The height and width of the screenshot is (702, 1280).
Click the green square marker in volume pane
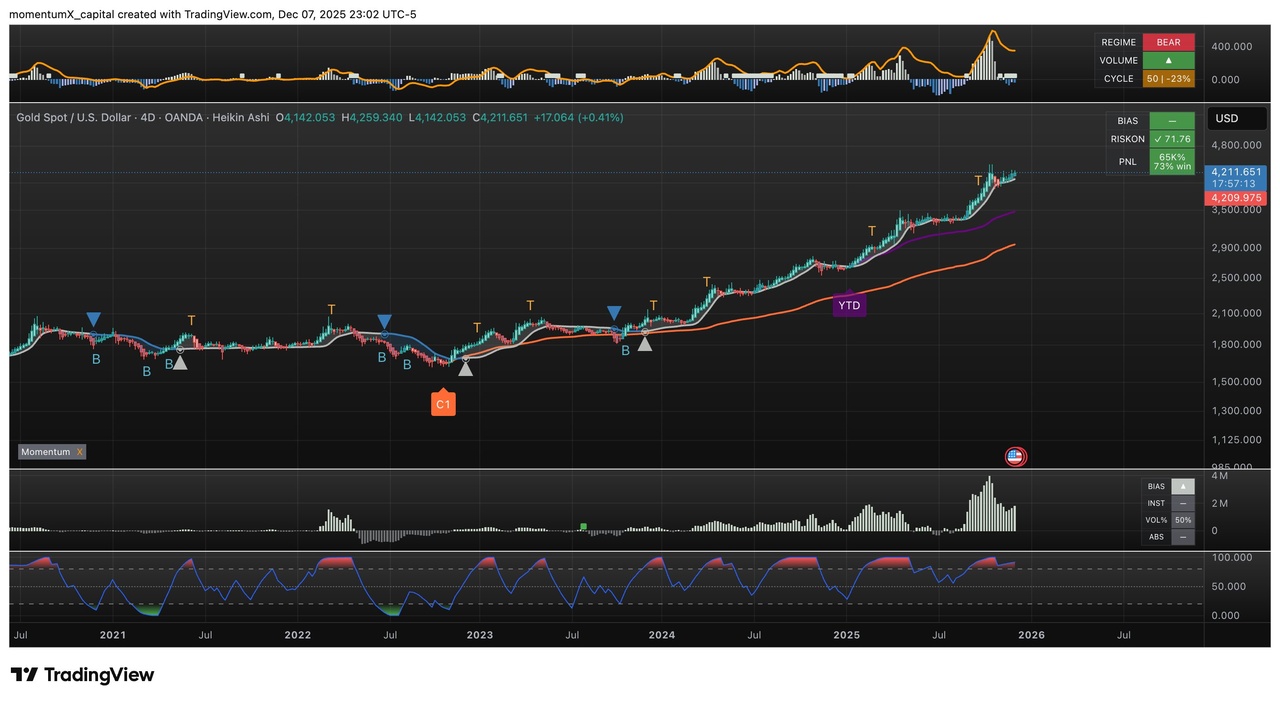pyautogui.click(x=583, y=526)
